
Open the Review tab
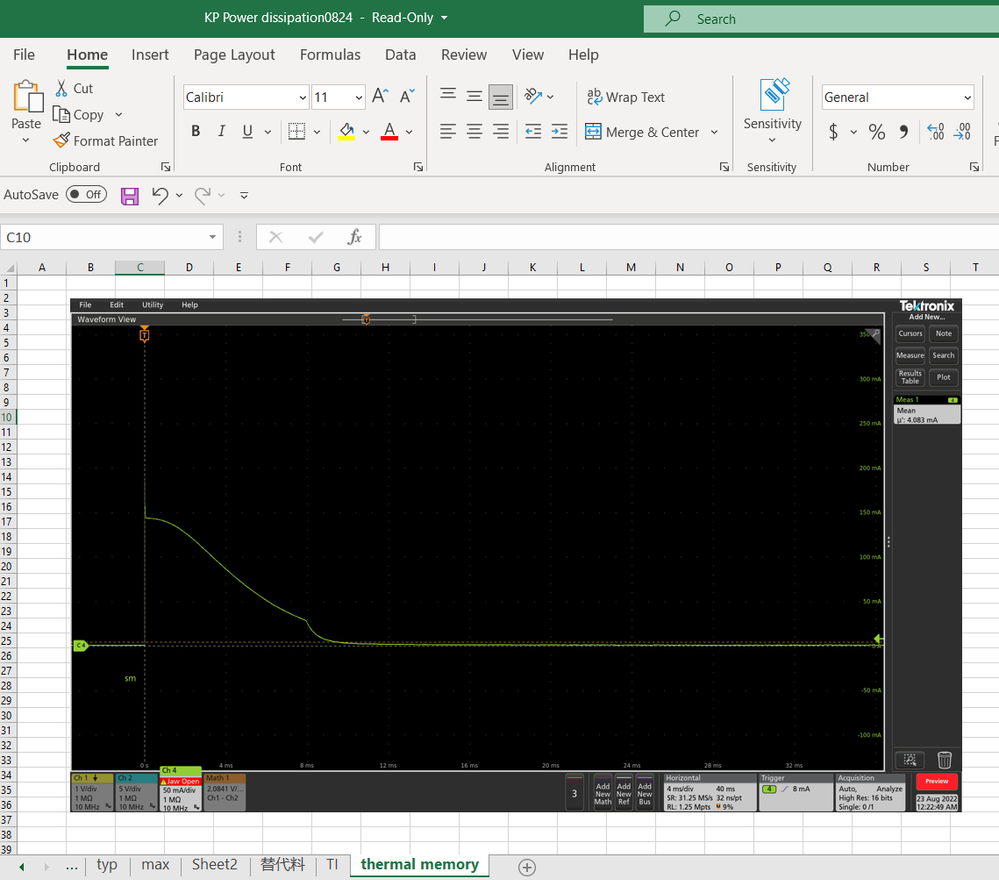coord(464,55)
